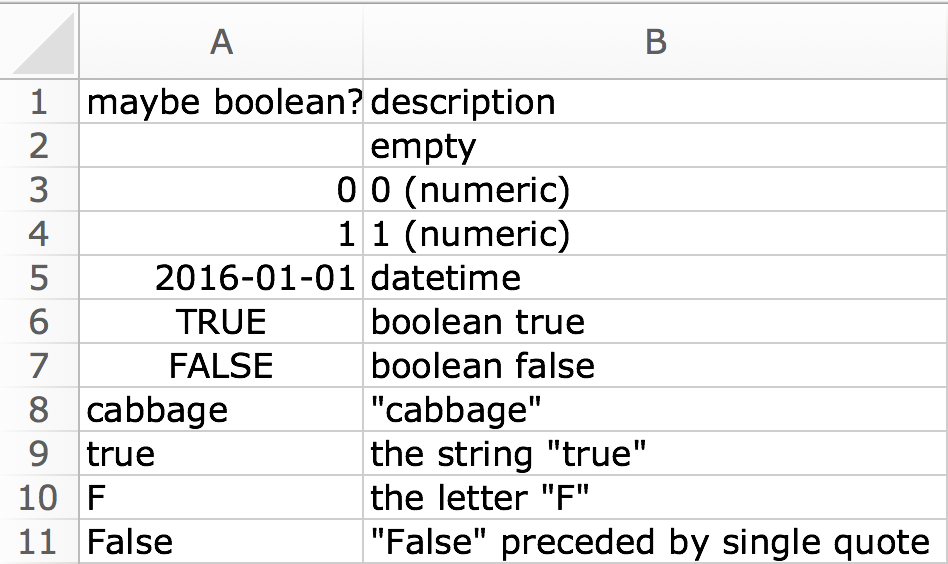
Task: Select the "empty" description cell
Action: point(424,146)
